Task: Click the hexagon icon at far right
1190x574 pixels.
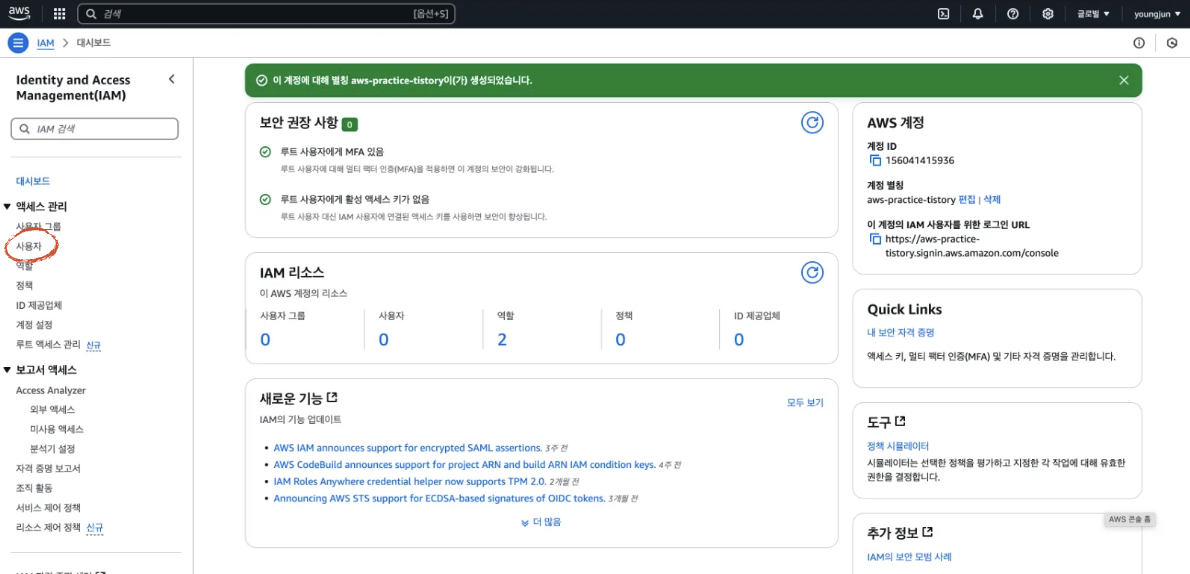Action: click(1172, 43)
